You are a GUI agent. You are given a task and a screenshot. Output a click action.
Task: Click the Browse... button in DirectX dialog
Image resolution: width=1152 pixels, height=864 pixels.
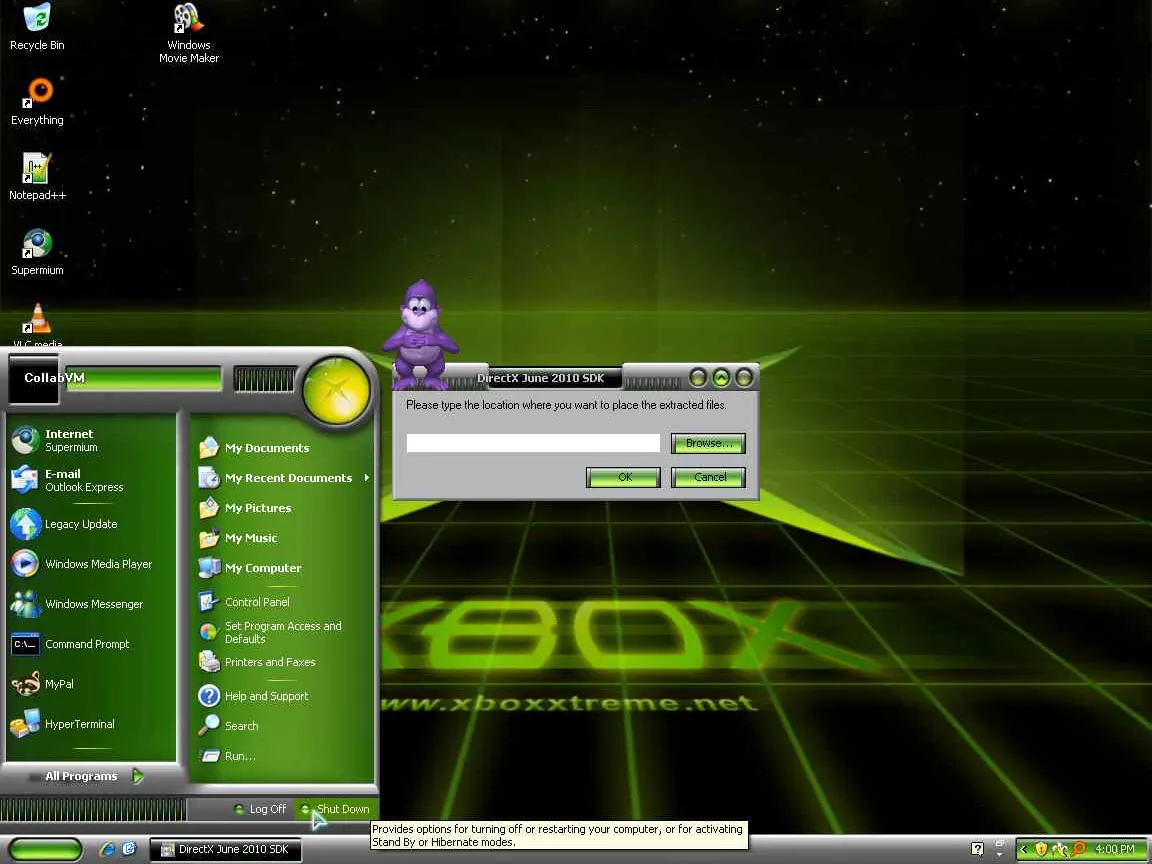(x=708, y=443)
